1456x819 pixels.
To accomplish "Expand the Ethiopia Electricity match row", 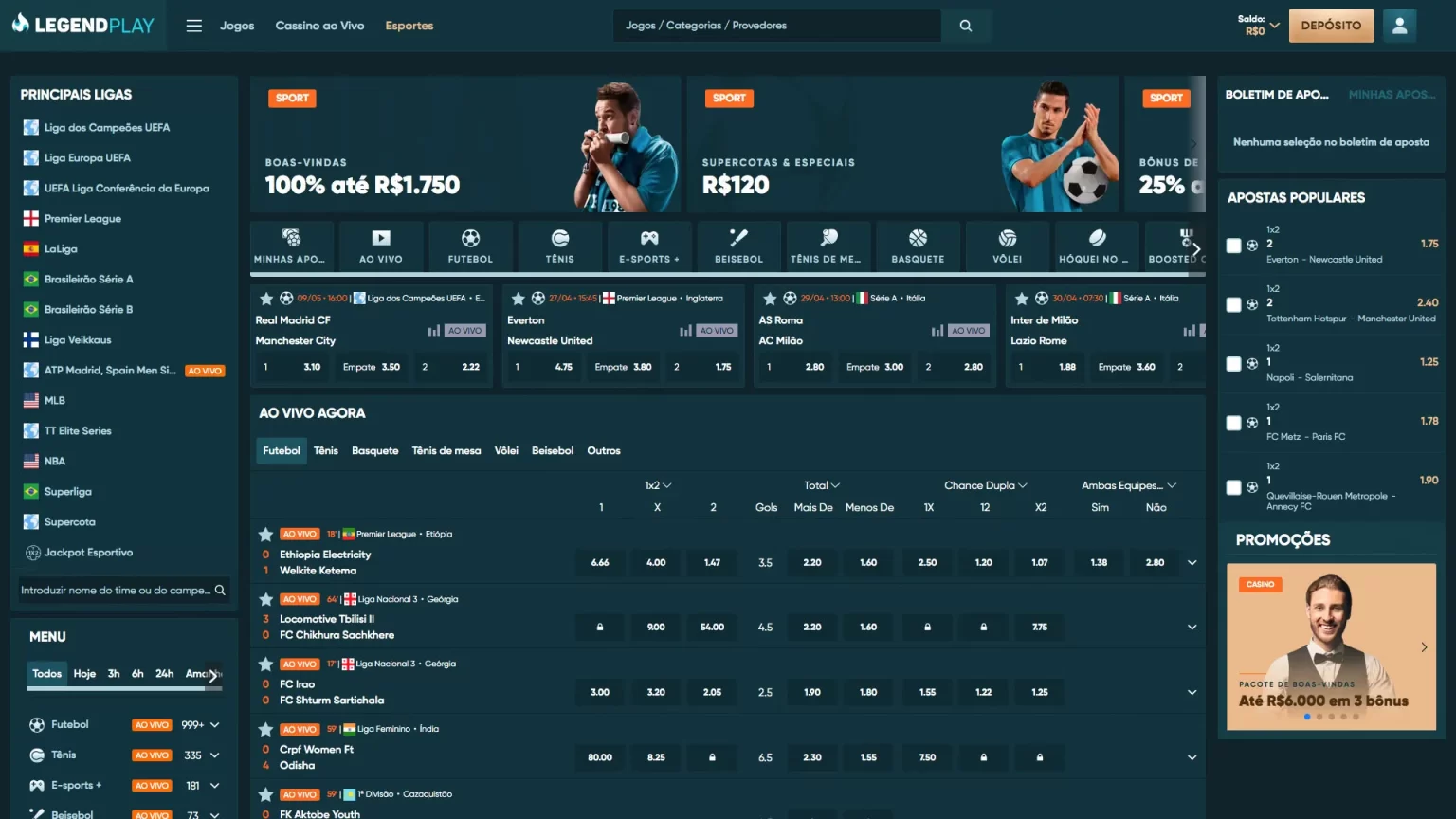I will coord(1192,562).
